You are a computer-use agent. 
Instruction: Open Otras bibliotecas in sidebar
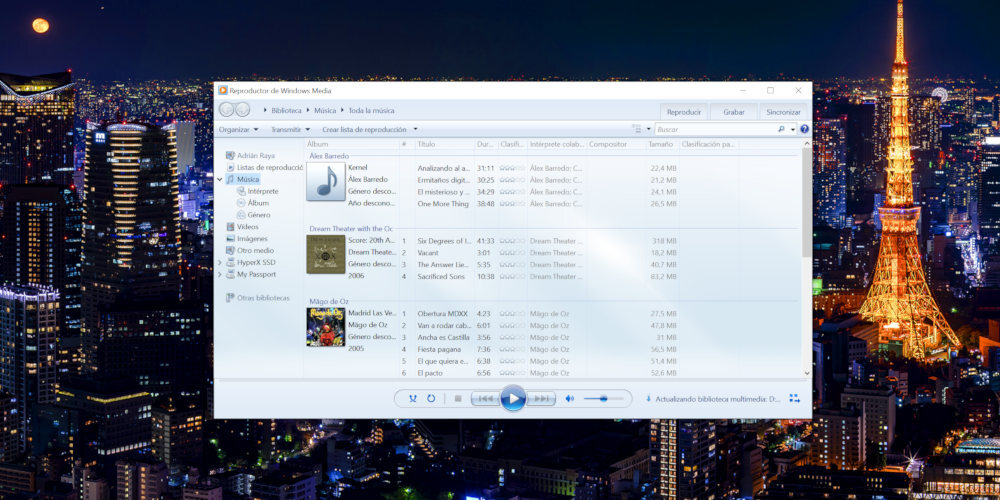tap(257, 298)
